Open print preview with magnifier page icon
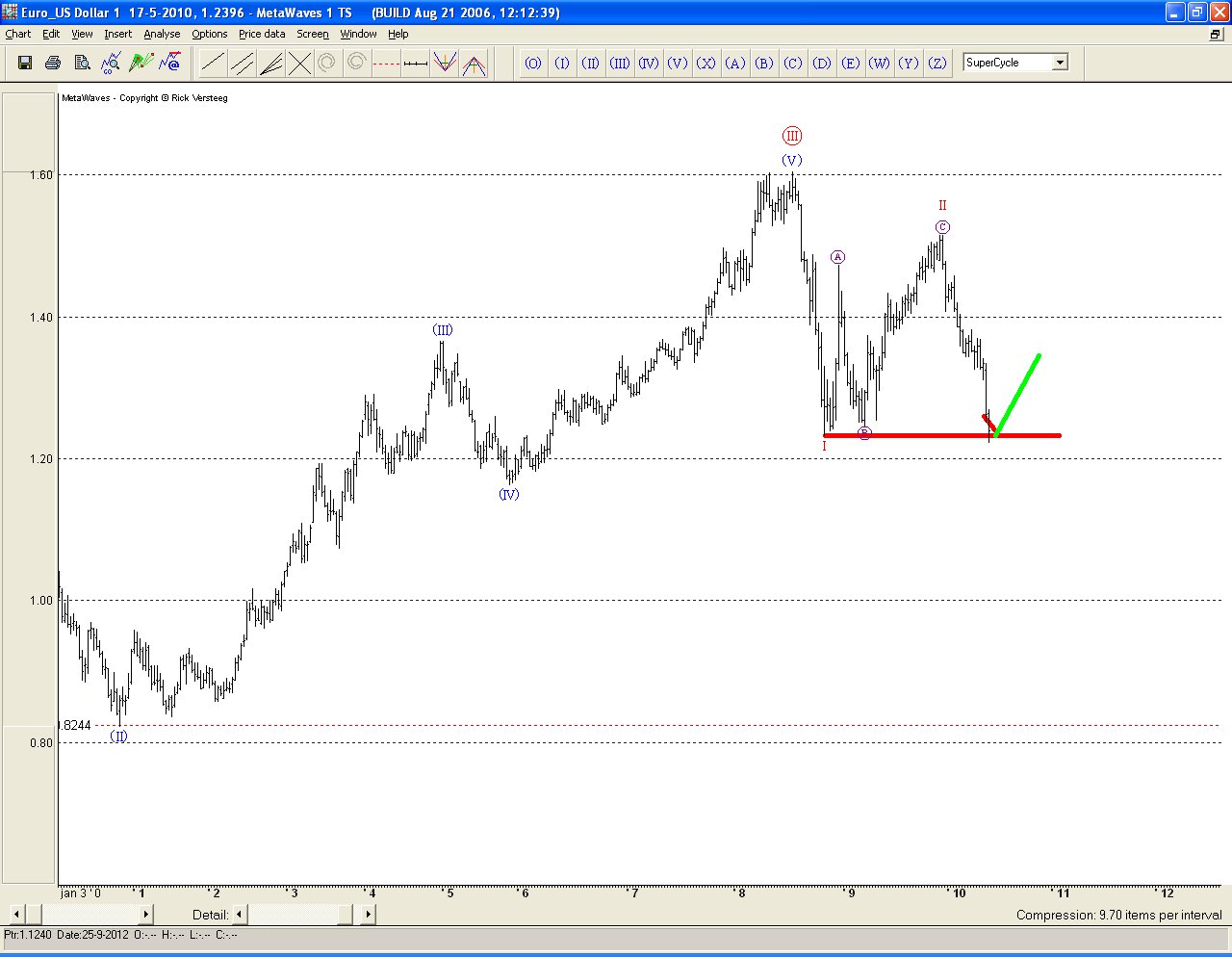The image size is (1232, 957). 82,64
